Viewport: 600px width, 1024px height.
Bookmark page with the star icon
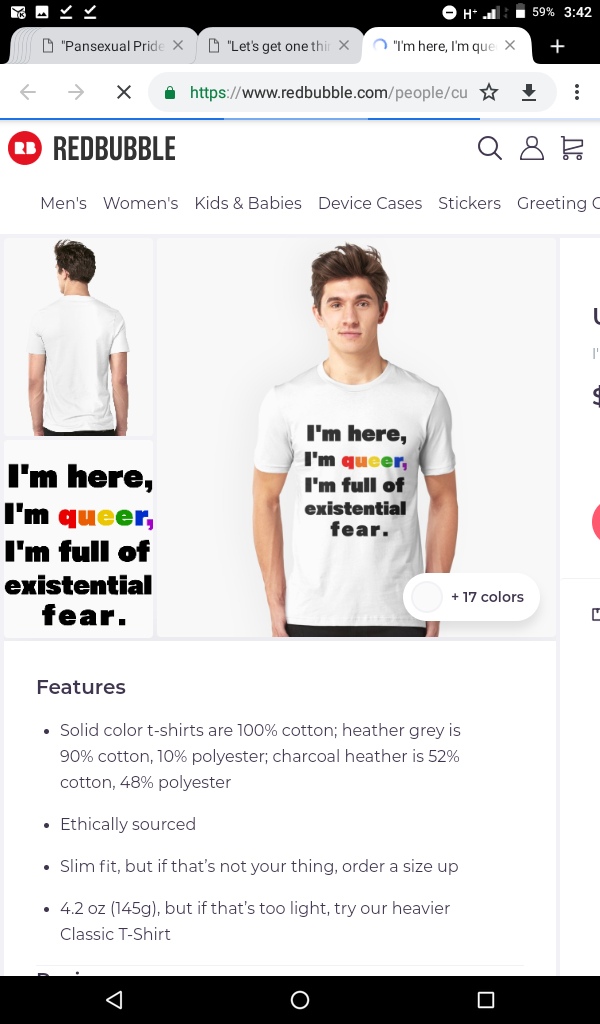[x=488, y=92]
